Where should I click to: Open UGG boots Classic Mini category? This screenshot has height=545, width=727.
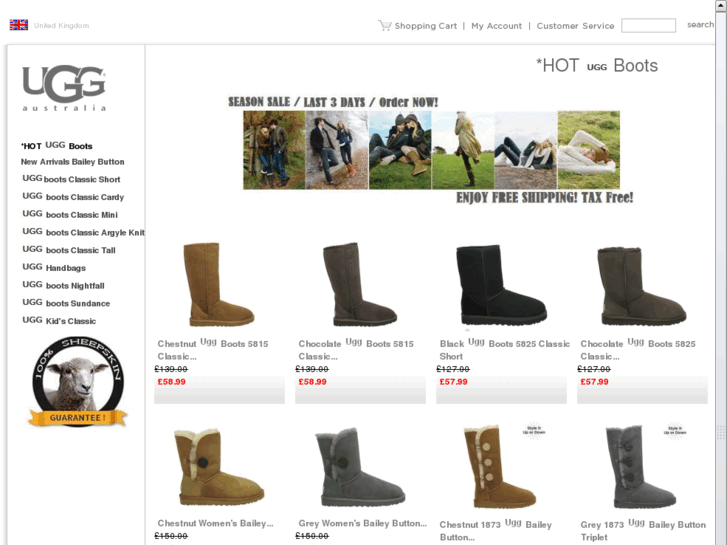70,214
